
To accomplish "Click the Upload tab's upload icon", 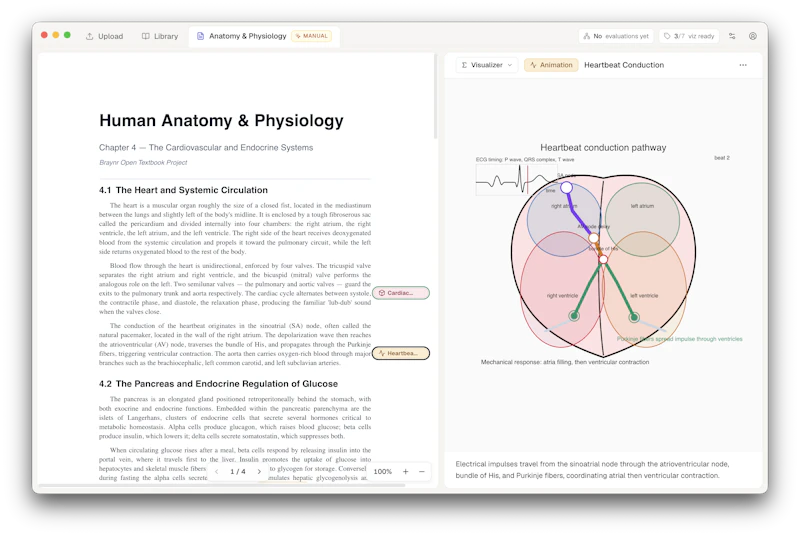I will pos(90,36).
